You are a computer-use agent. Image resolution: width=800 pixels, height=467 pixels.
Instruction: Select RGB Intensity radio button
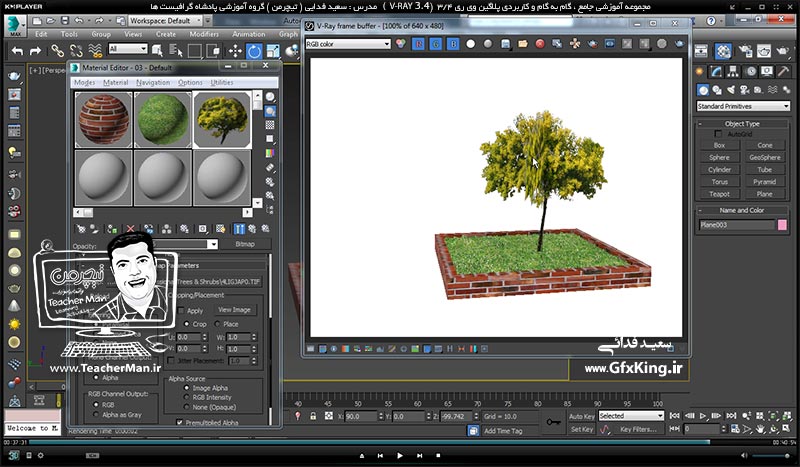tap(187, 397)
